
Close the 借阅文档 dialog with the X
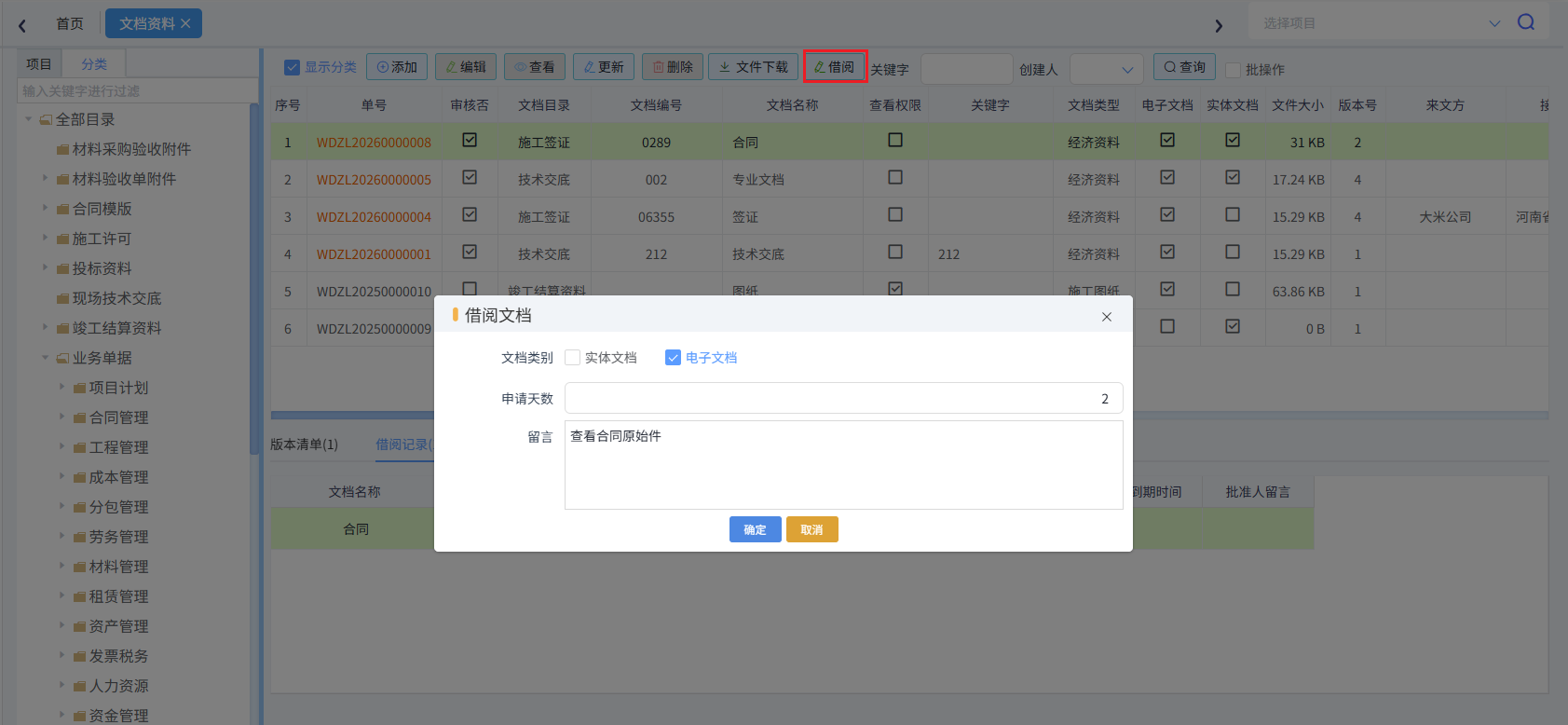click(x=1107, y=317)
